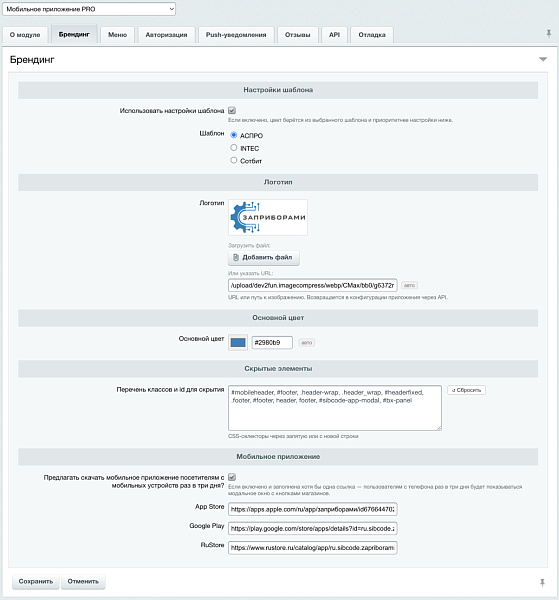Select the Сотбит template radio button
Image resolution: width=559 pixels, height=600 pixels.
pyautogui.click(x=233, y=160)
